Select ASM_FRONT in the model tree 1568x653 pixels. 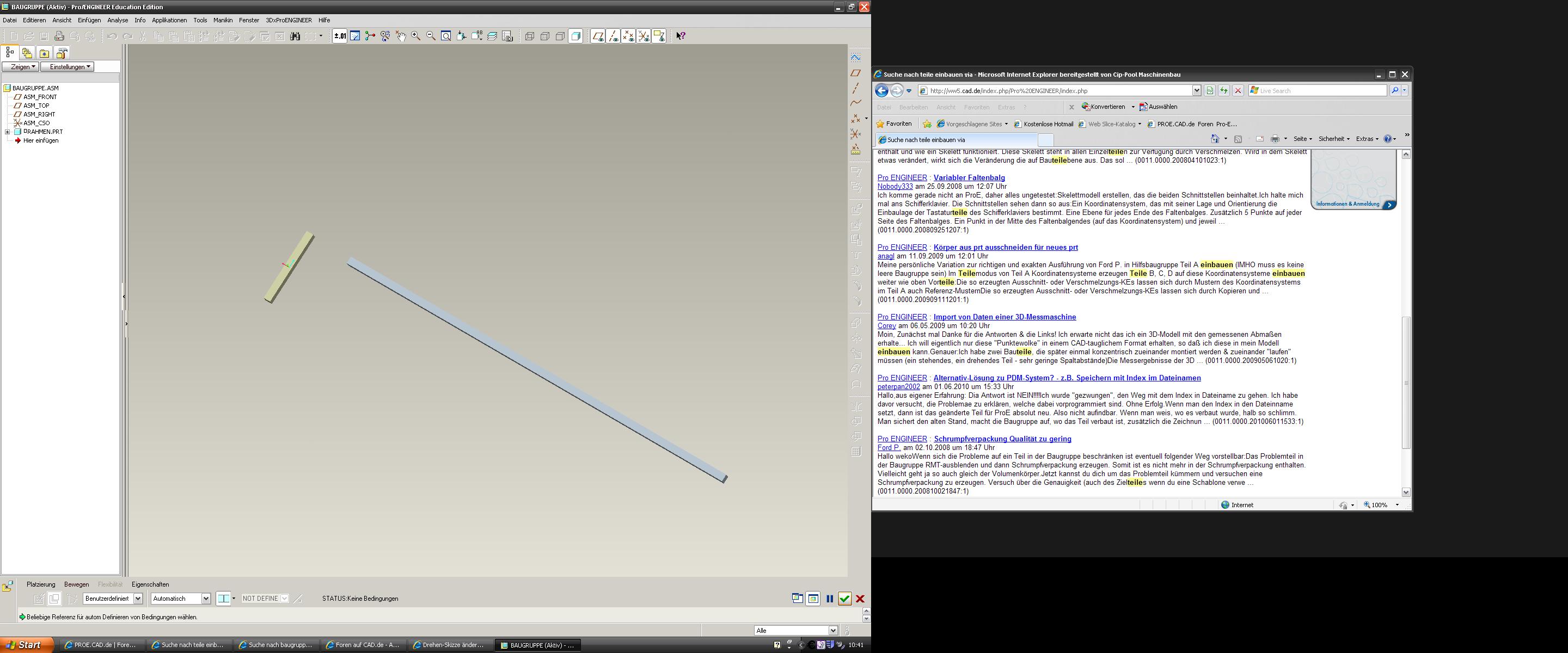click(40, 97)
